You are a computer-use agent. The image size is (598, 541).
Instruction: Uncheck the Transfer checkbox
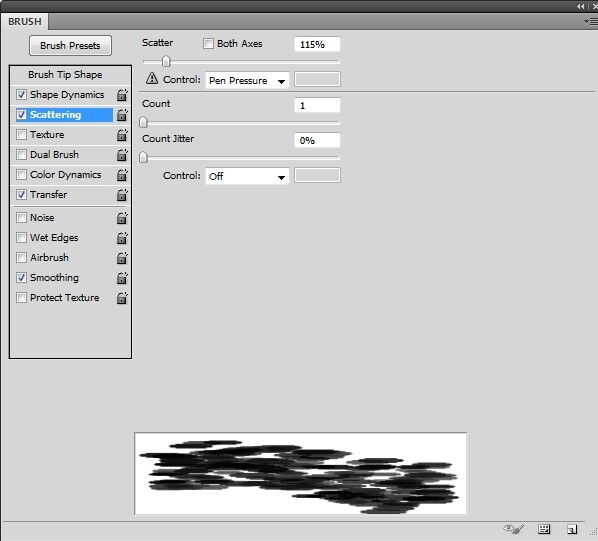(x=21, y=194)
